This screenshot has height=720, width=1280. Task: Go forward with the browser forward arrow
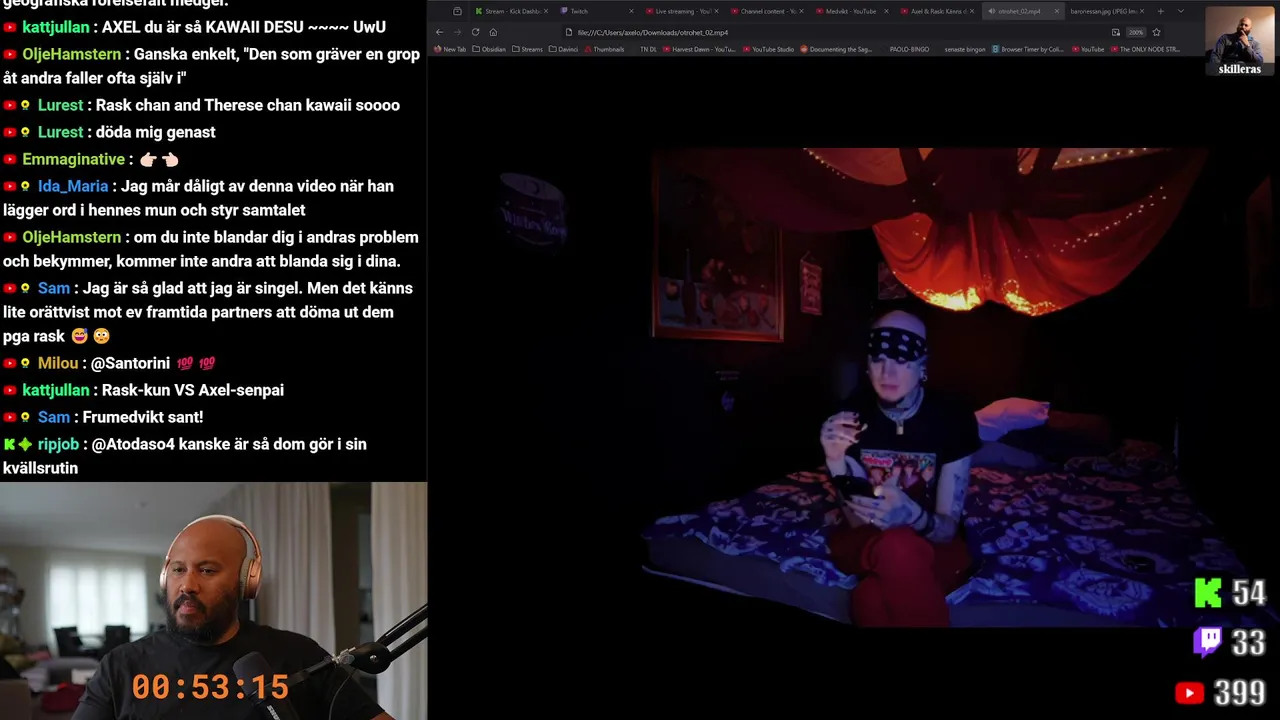coord(457,32)
